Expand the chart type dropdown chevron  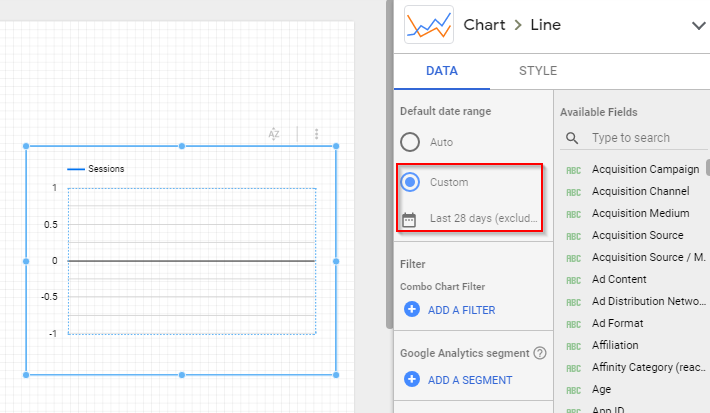point(699,25)
